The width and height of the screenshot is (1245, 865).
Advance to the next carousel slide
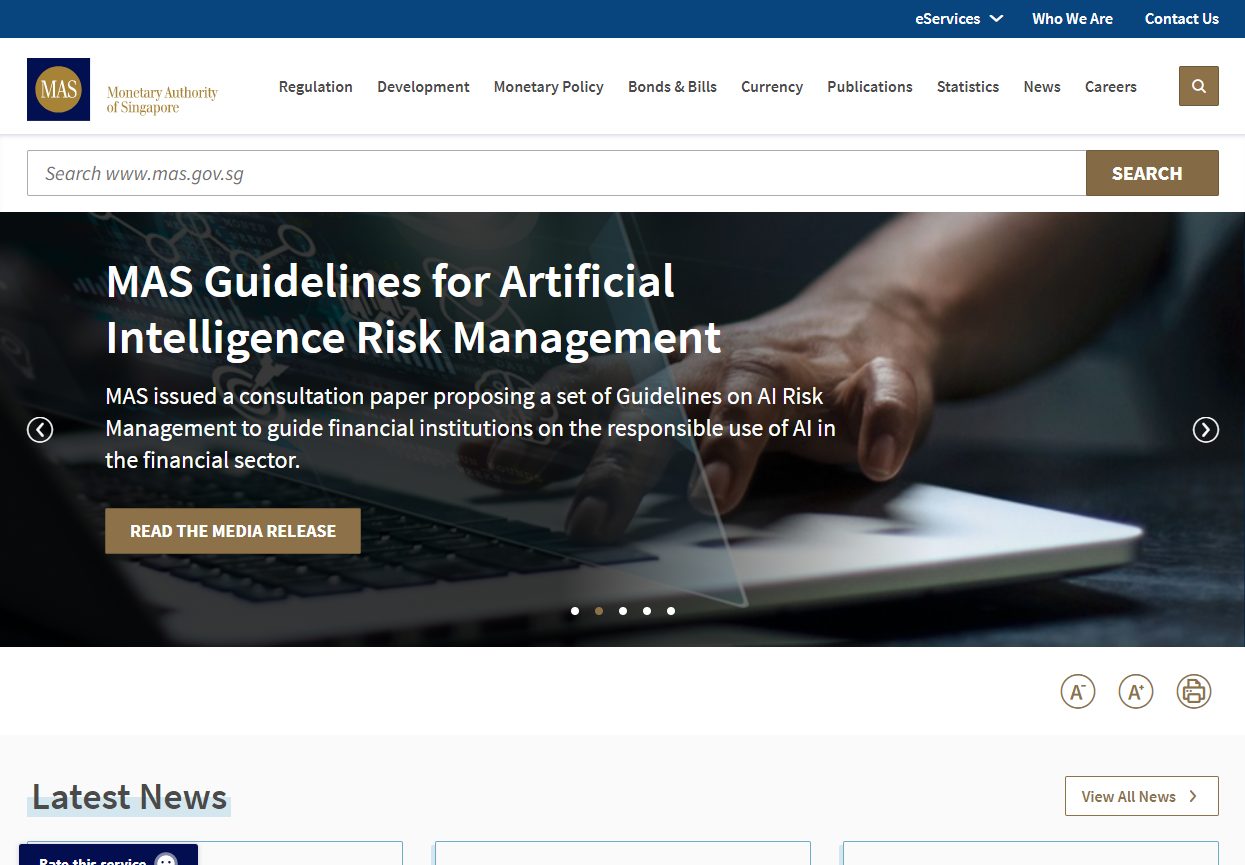(x=1205, y=430)
